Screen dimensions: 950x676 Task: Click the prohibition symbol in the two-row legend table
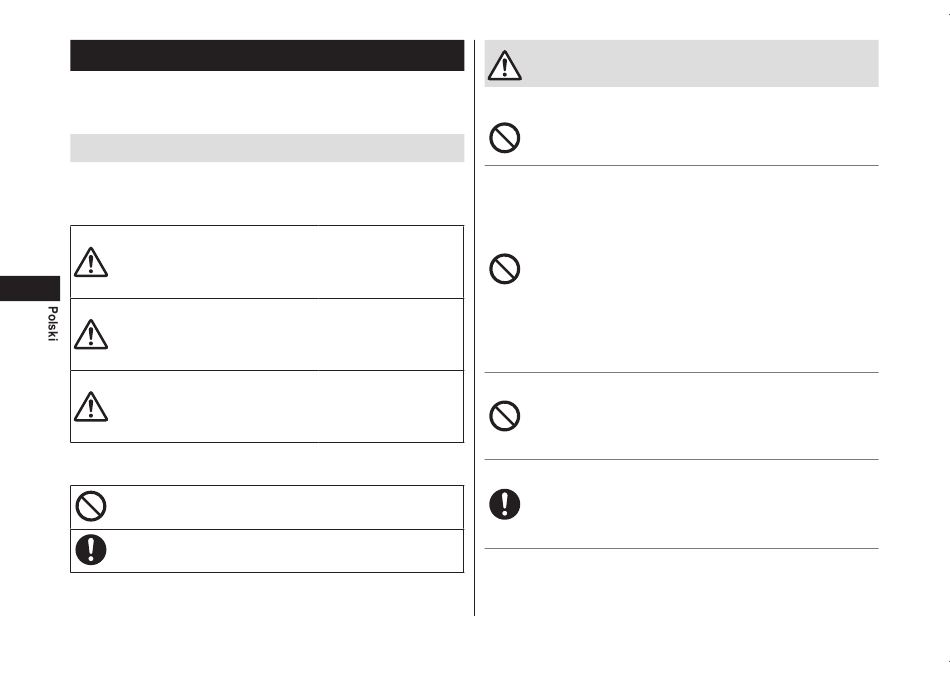click(x=91, y=506)
